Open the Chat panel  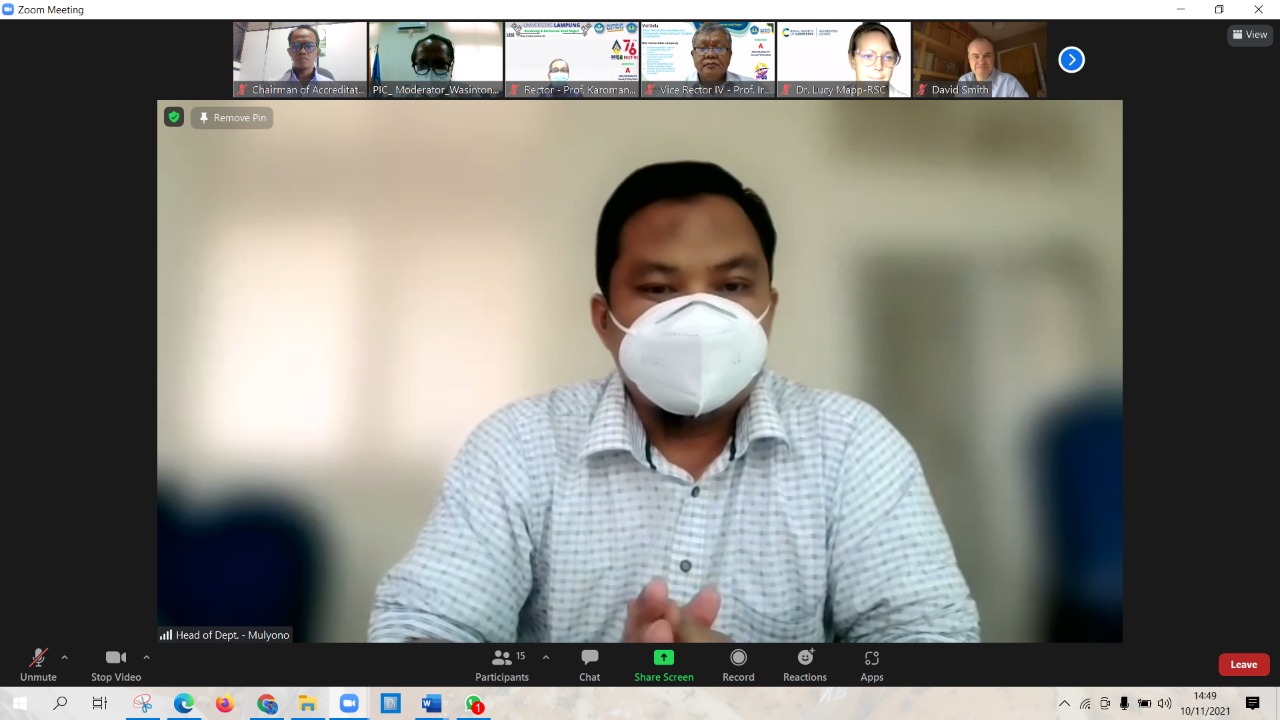589,665
